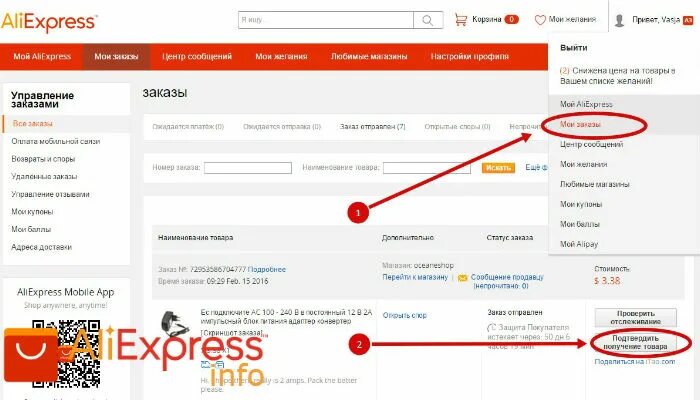The width and height of the screenshot is (700, 400).
Task: Click the orange Искать button
Action: click(498, 167)
